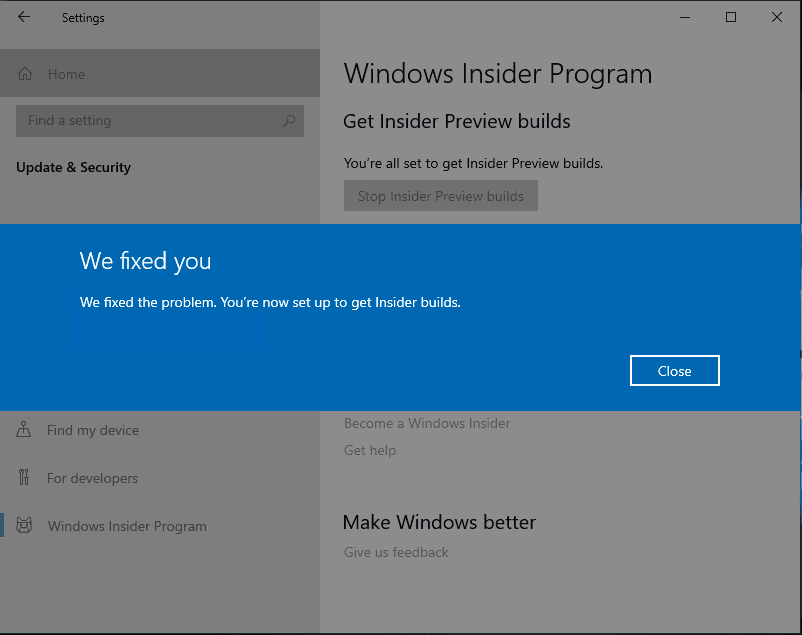Open the Get help link

coord(369,450)
